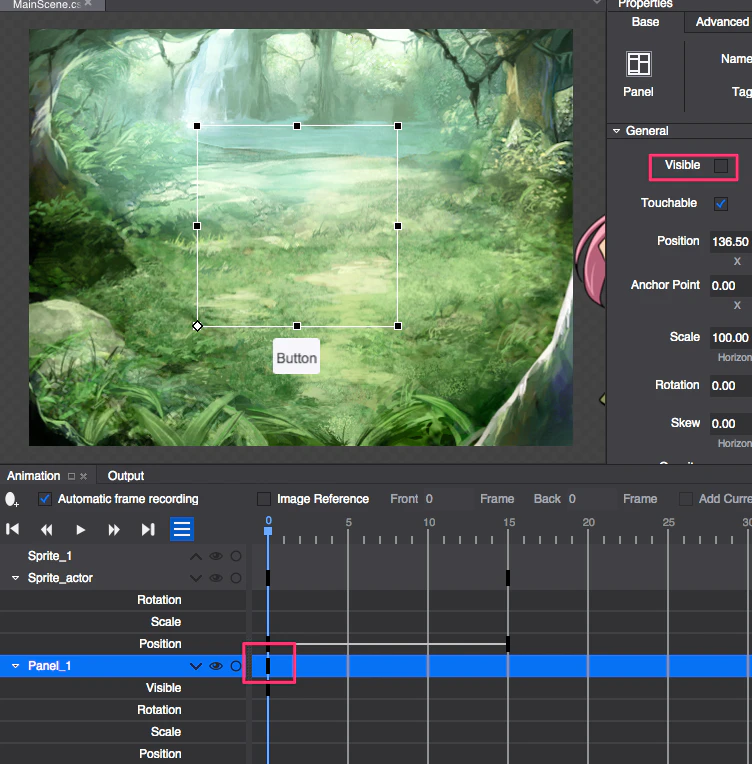Click the Position X input field
The width and height of the screenshot is (752, 764).
click(x=731, y=242)
